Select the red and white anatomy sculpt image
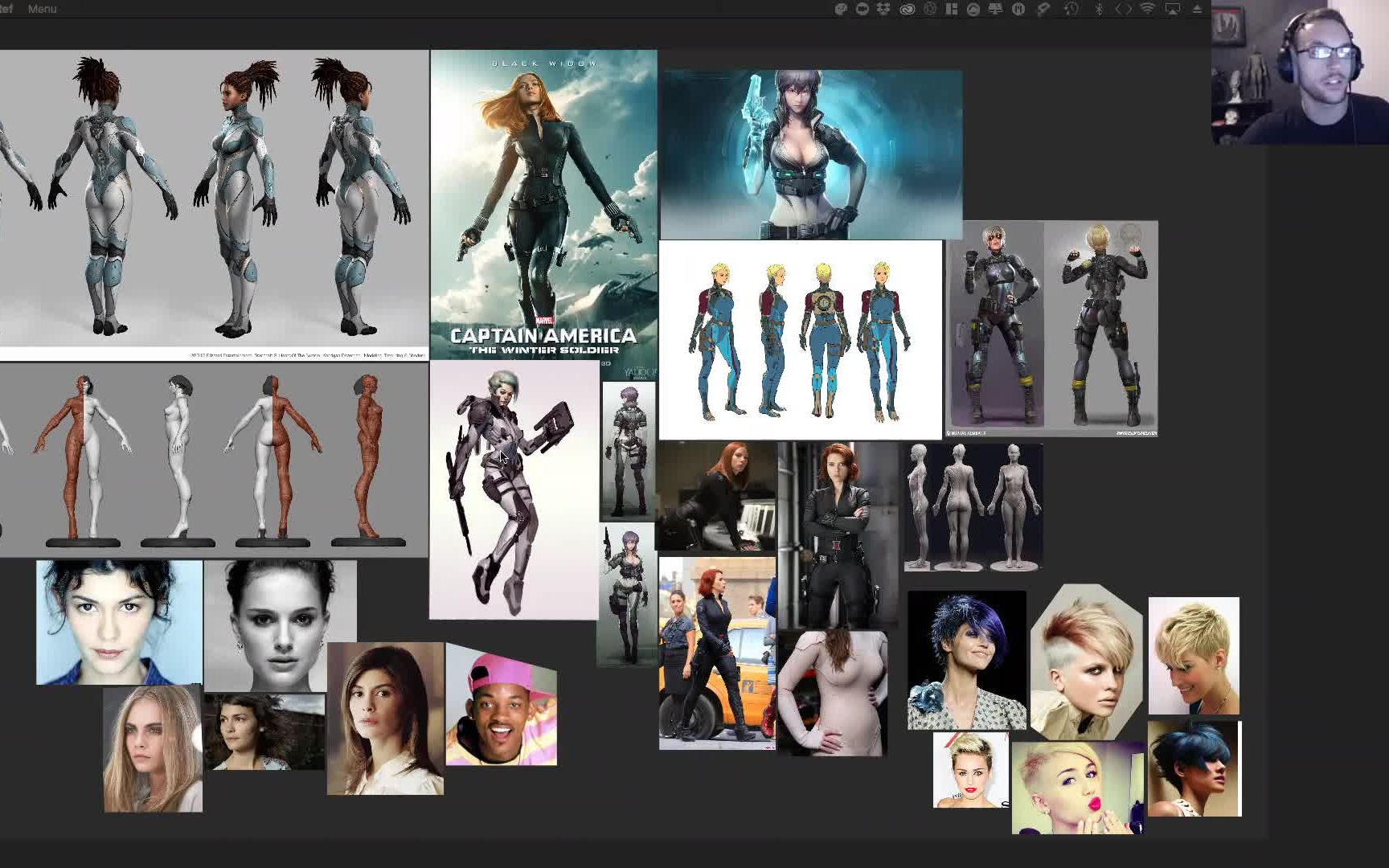 click(214, 460)
